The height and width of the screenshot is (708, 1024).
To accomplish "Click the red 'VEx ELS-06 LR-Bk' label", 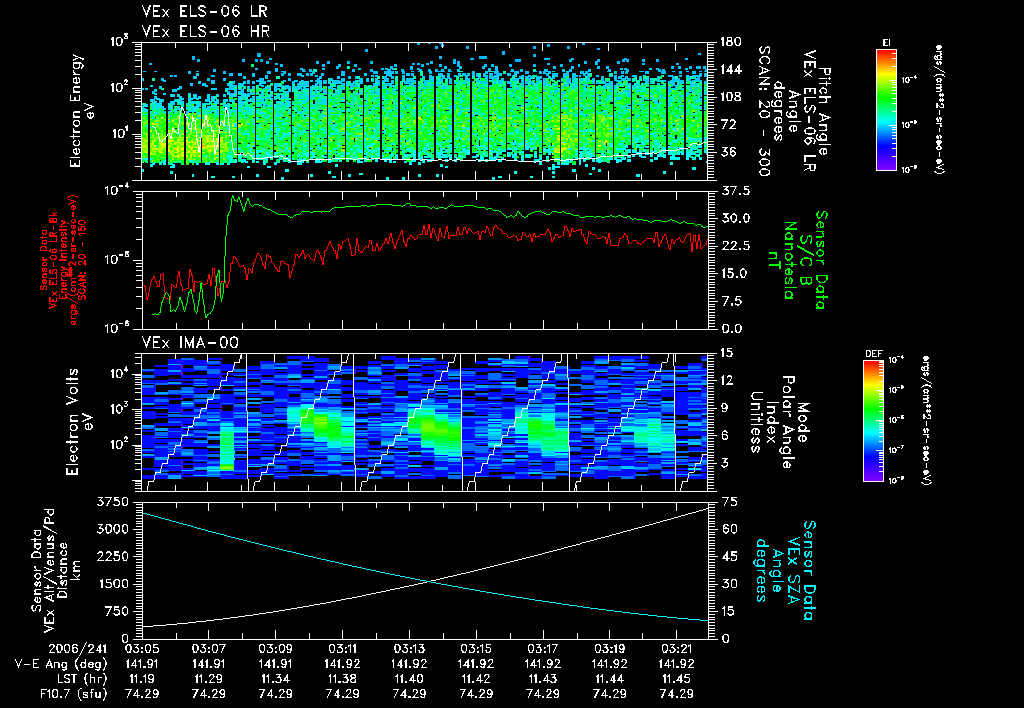I will click(54, 260).
